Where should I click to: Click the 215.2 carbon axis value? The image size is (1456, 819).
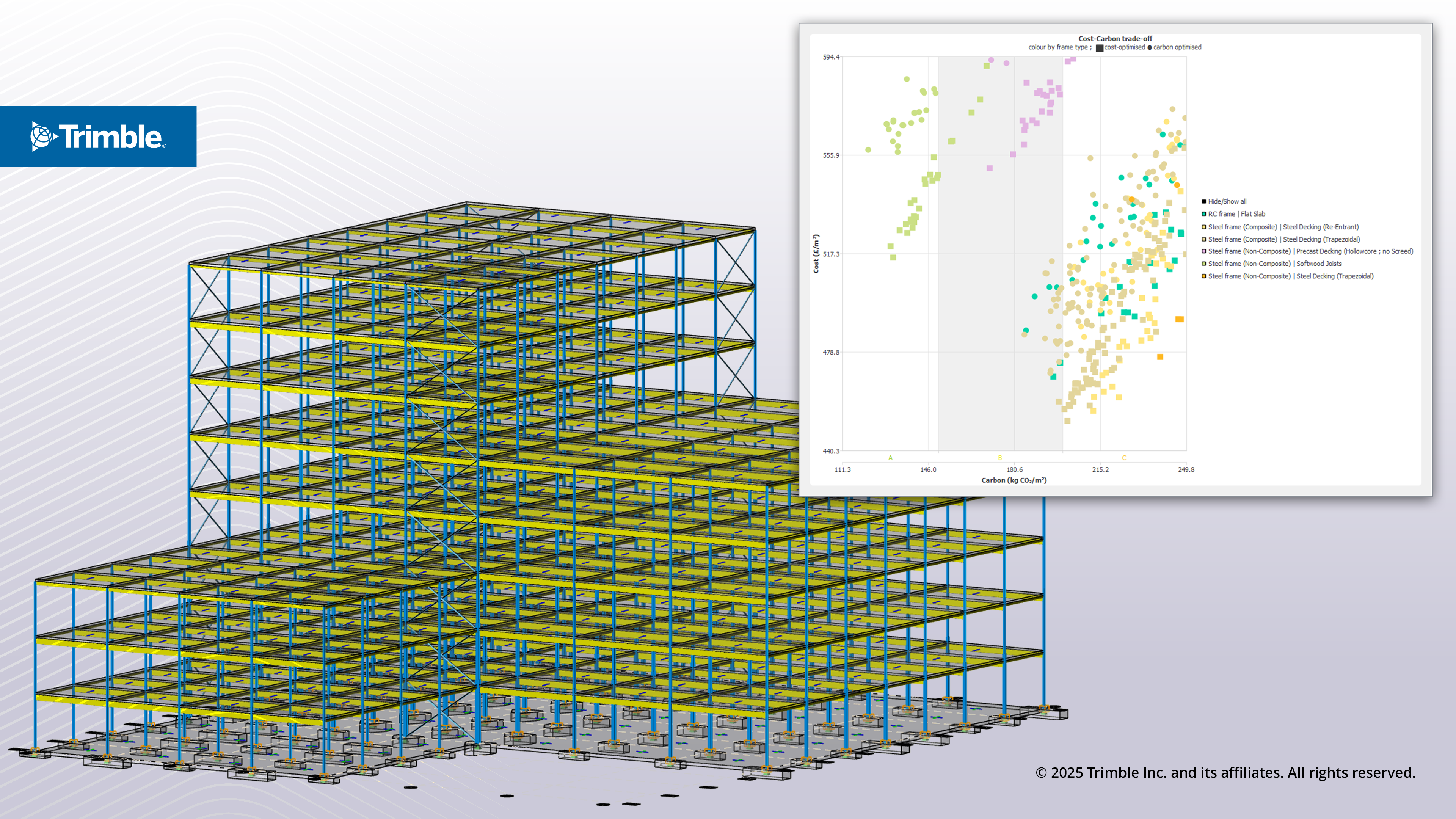(1100, 470)
